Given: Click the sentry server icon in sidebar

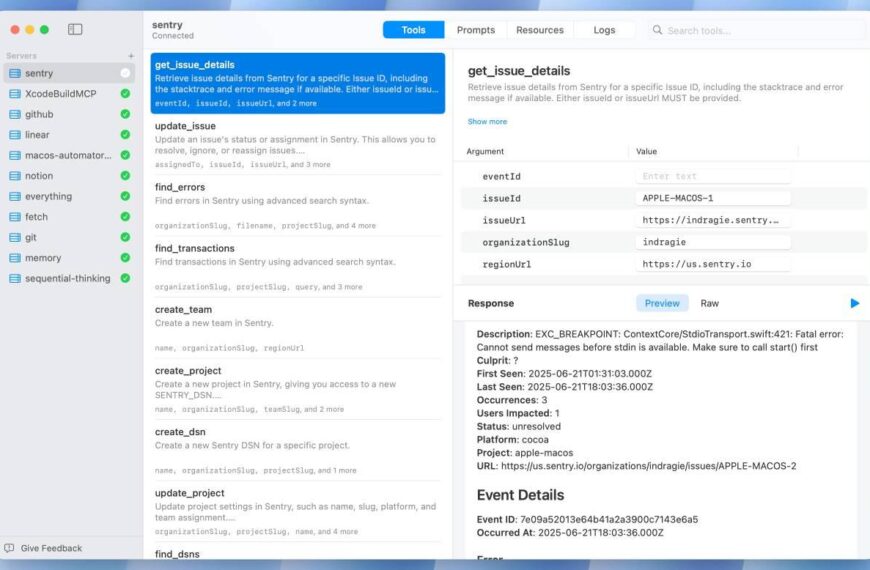Looking at the screenshot, I should 15,73.
